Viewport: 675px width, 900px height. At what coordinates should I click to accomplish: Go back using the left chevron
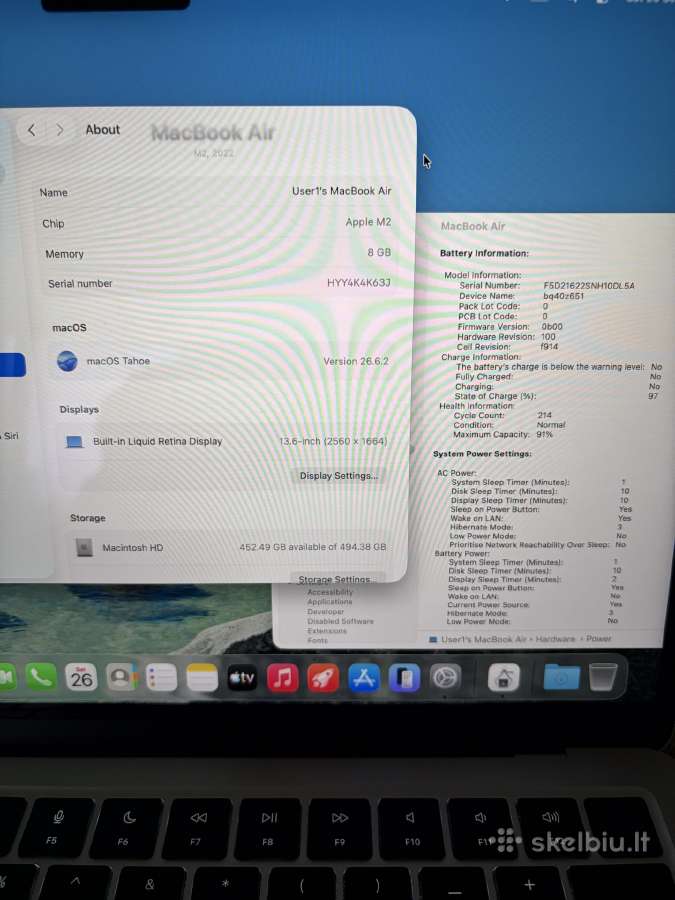coord(32,130)
